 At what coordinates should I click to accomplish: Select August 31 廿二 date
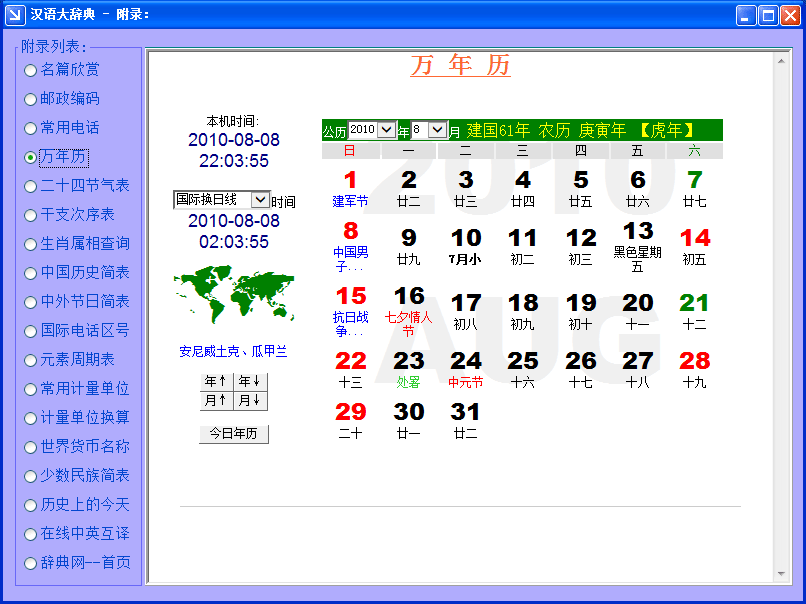[466, 421]
